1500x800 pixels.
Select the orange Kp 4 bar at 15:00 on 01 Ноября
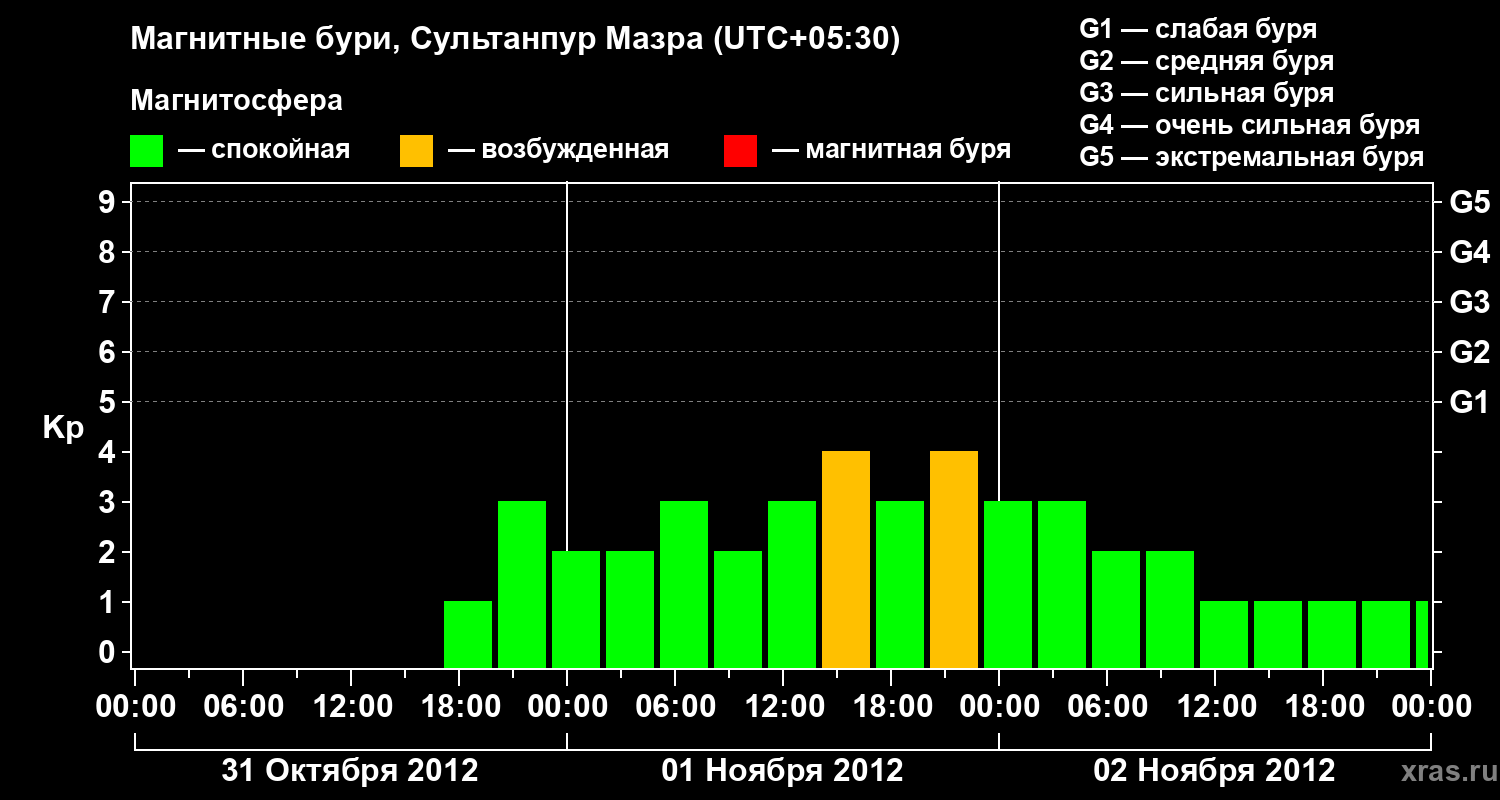tap(846, 560)
